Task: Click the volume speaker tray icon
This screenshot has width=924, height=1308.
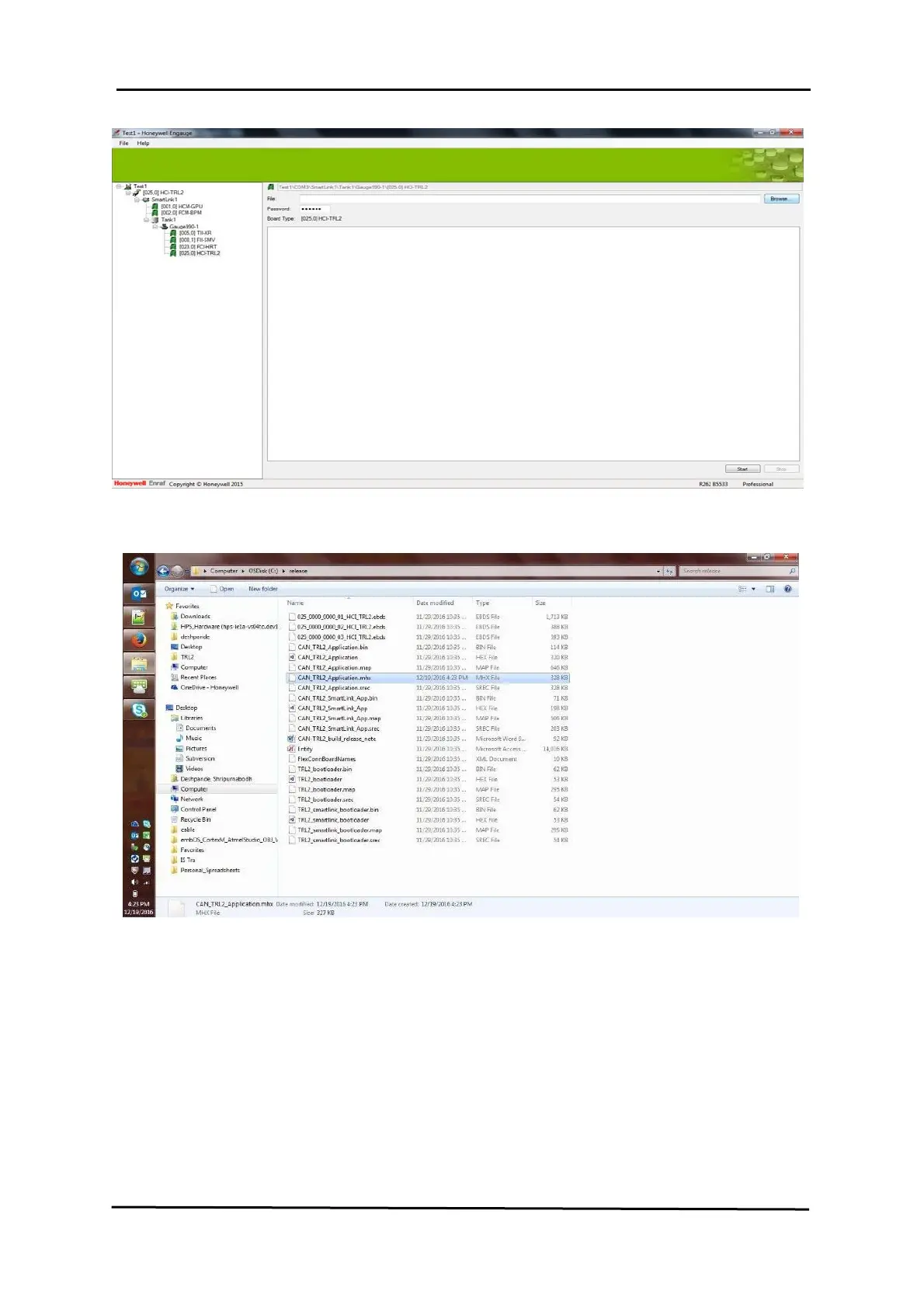Action: pyautogui.click(x=134, y=882)
